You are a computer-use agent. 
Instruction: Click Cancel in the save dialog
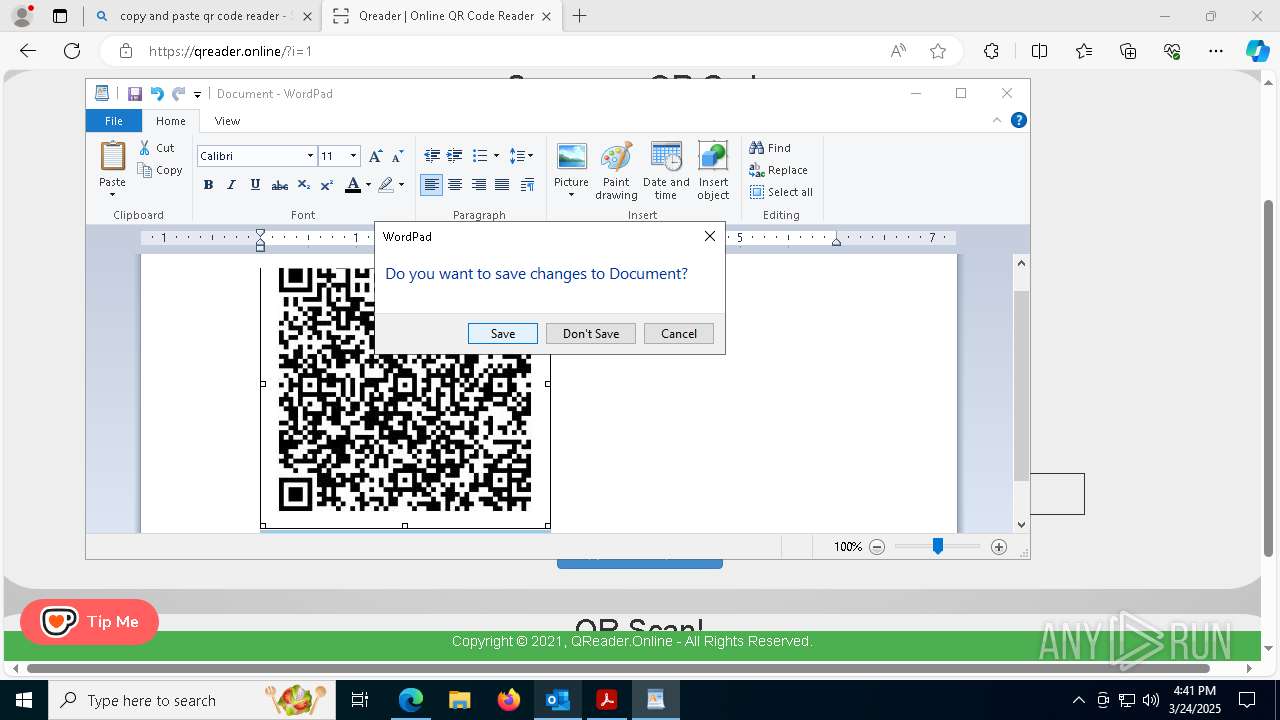pos(679,334)
